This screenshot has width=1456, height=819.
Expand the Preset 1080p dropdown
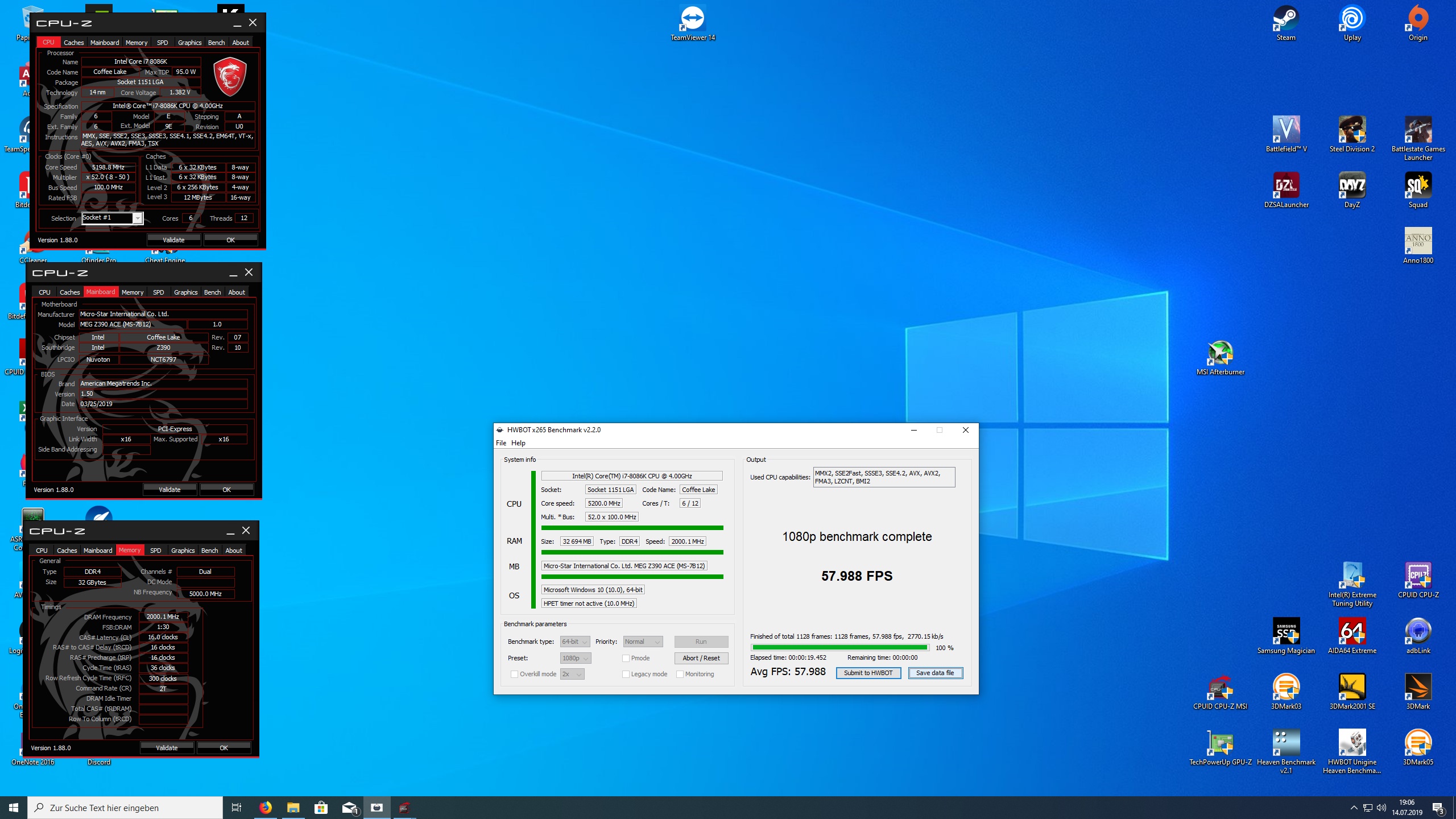576,658
